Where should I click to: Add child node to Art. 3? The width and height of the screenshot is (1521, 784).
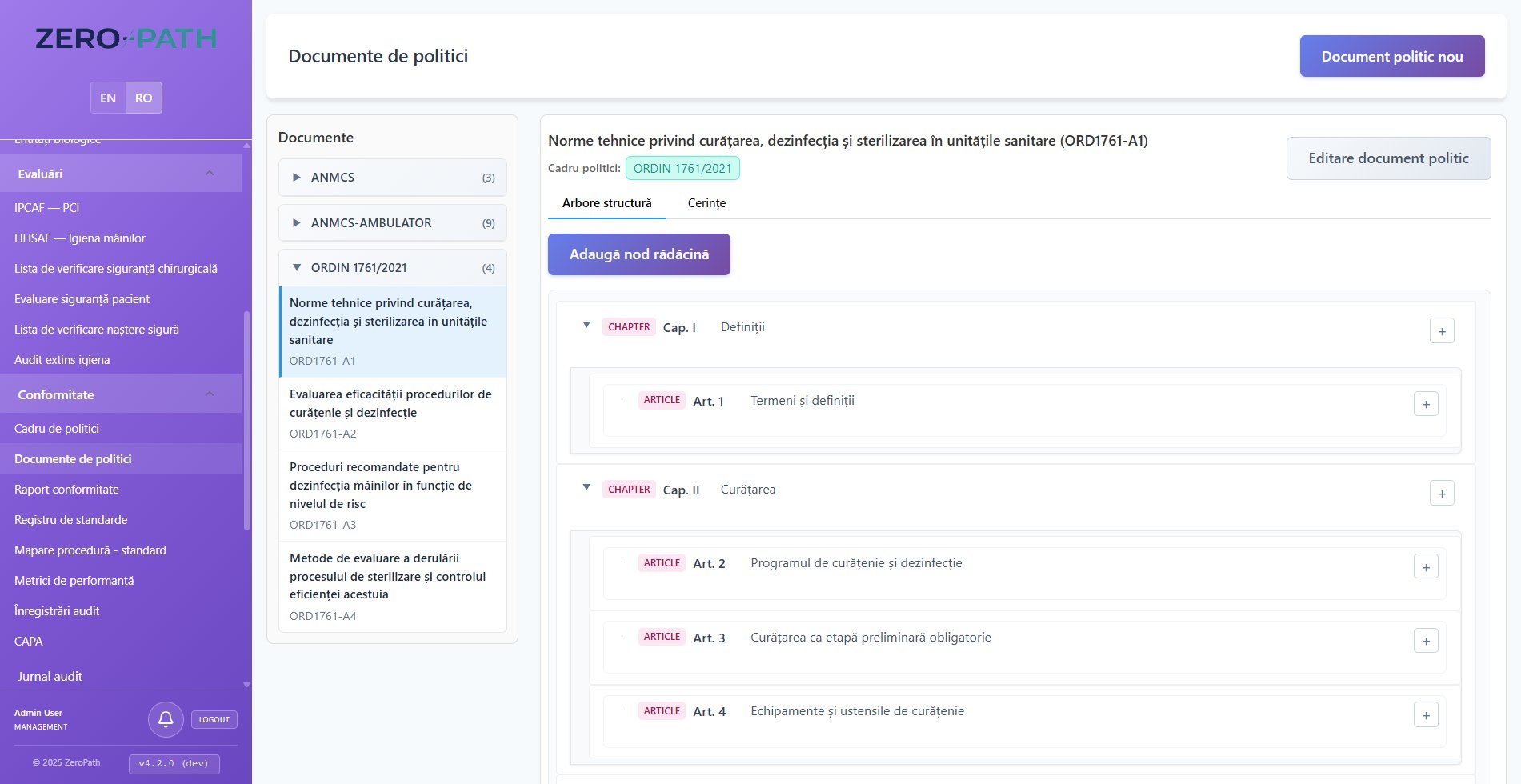point(1425,641)
